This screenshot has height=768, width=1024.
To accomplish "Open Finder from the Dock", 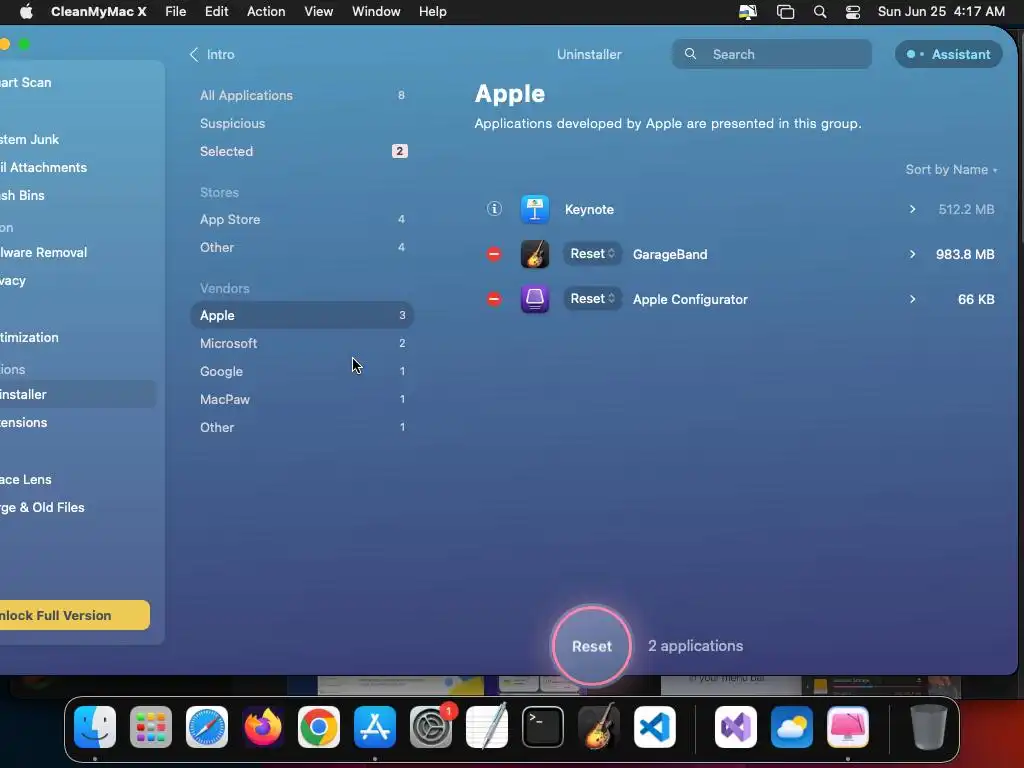I will point(95,727).
